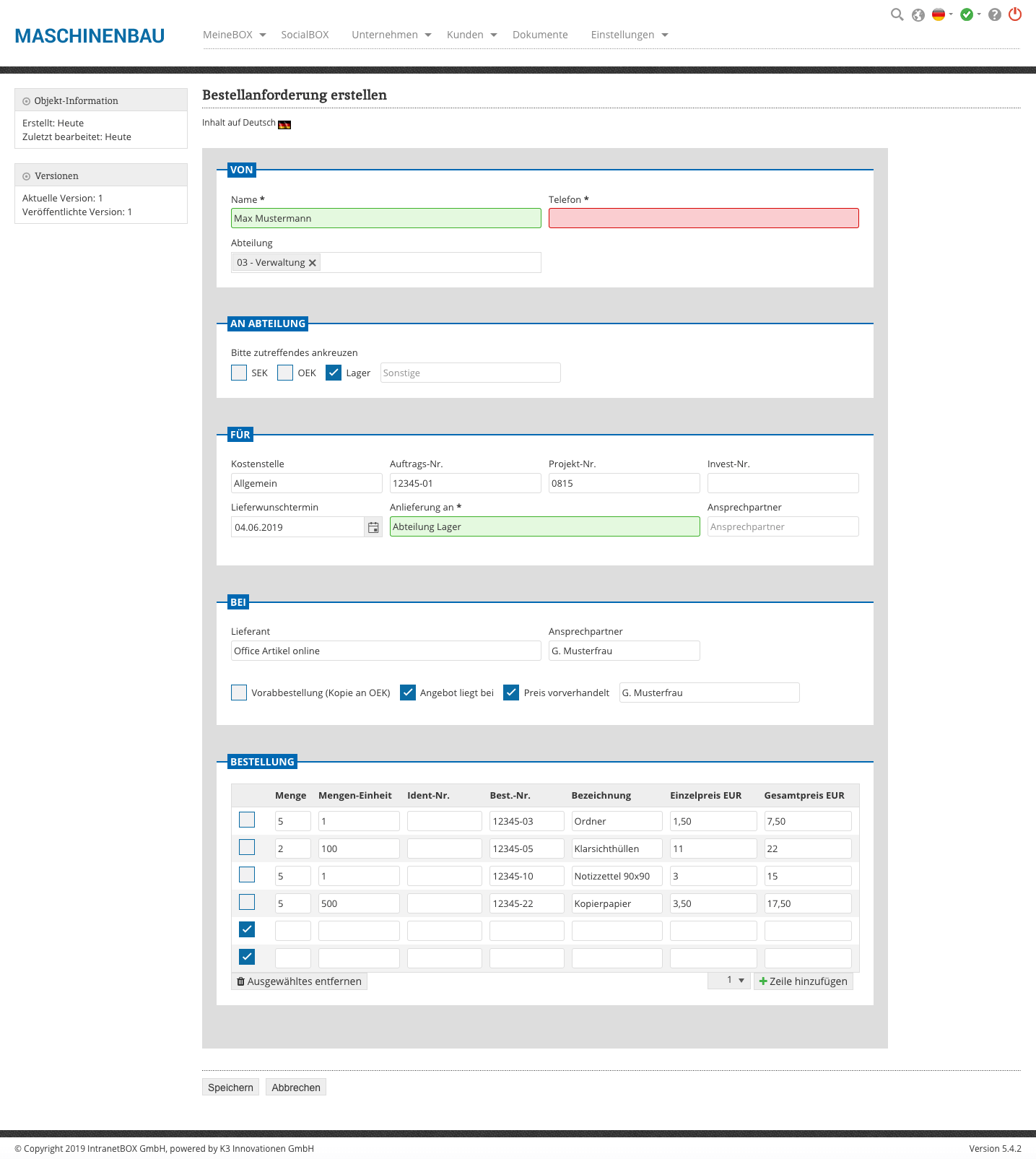Click Abbrechen button

click(296, 1088)
